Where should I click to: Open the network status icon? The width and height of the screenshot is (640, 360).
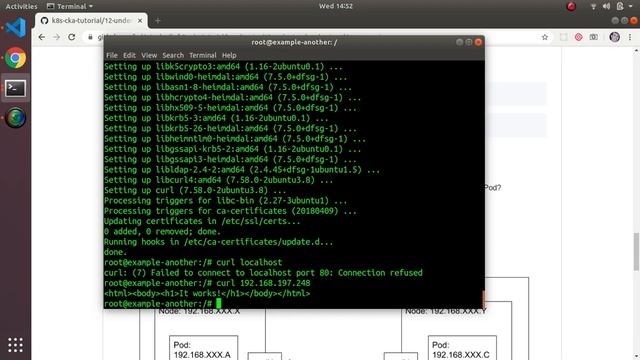(593, 6)
